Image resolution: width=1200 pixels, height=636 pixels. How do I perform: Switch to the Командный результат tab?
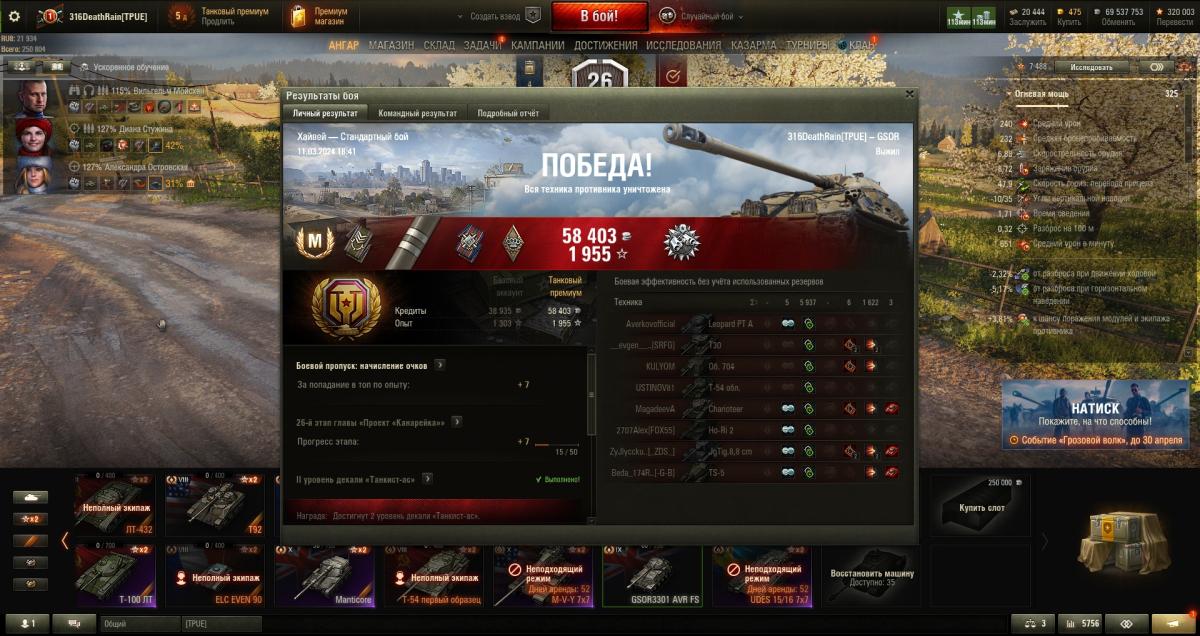[418, 113]
